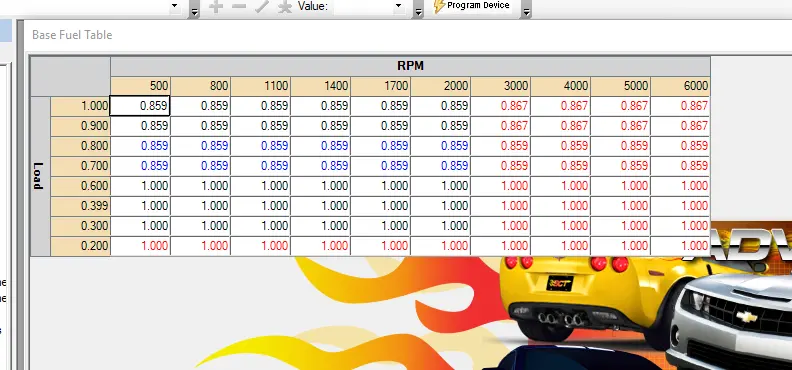The image size is (792, 370).
Task: Click the plus (add) toolbar icon
Action: coord(216,7)
